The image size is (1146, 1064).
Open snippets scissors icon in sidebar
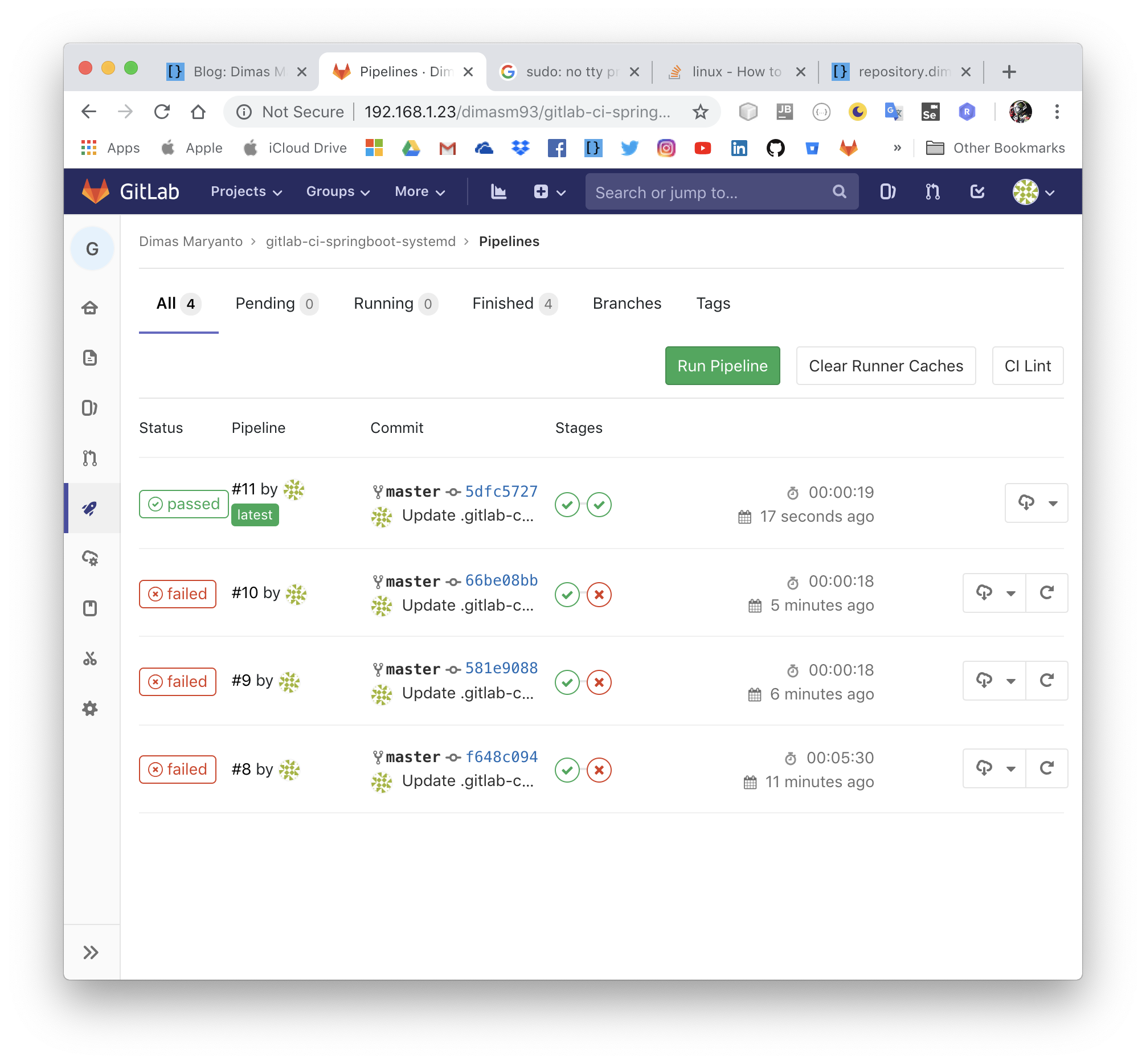pyautogui.click(x=91, y=658)
